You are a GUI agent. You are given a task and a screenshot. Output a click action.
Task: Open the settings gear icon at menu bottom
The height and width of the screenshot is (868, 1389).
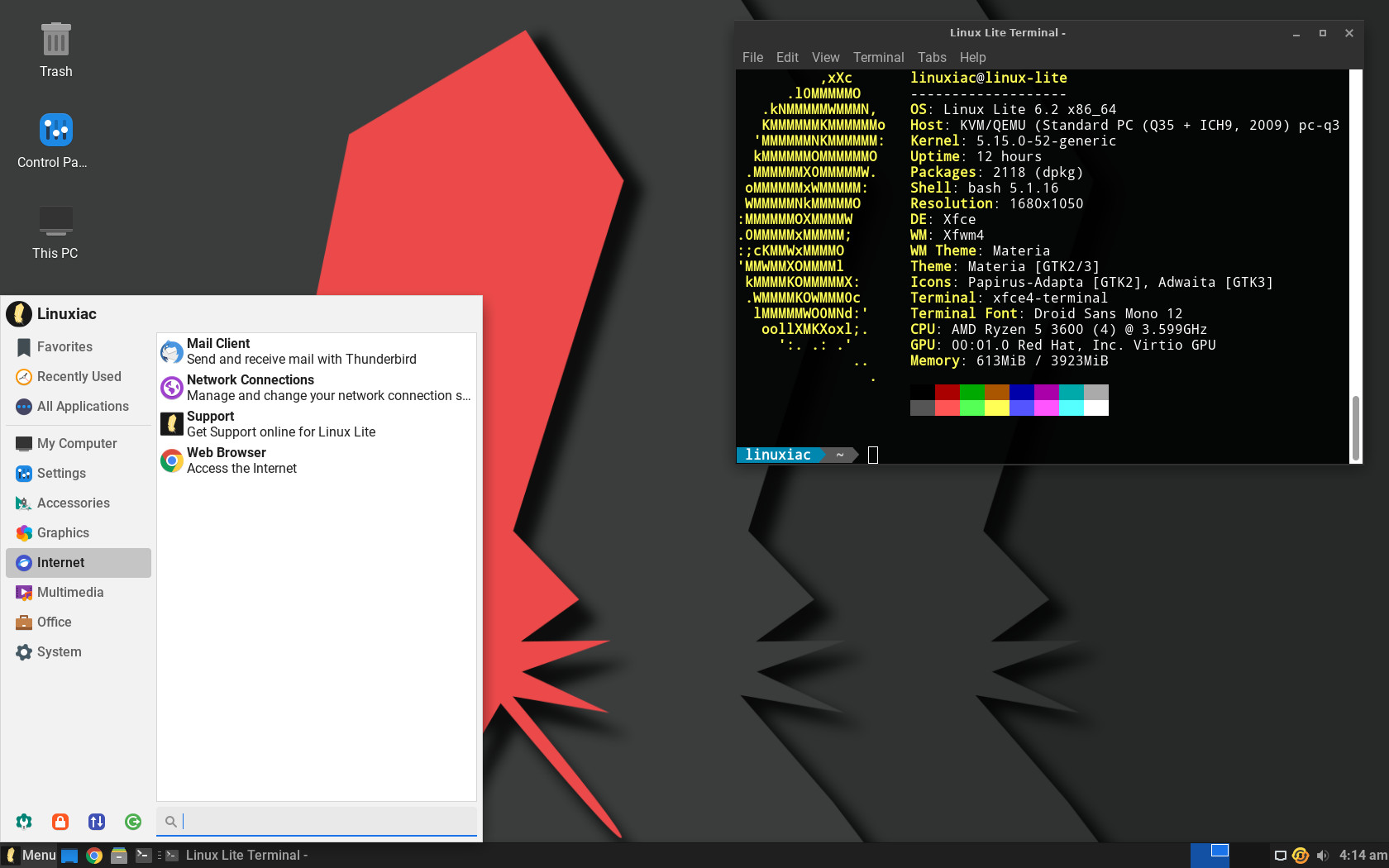pos(24,821)
